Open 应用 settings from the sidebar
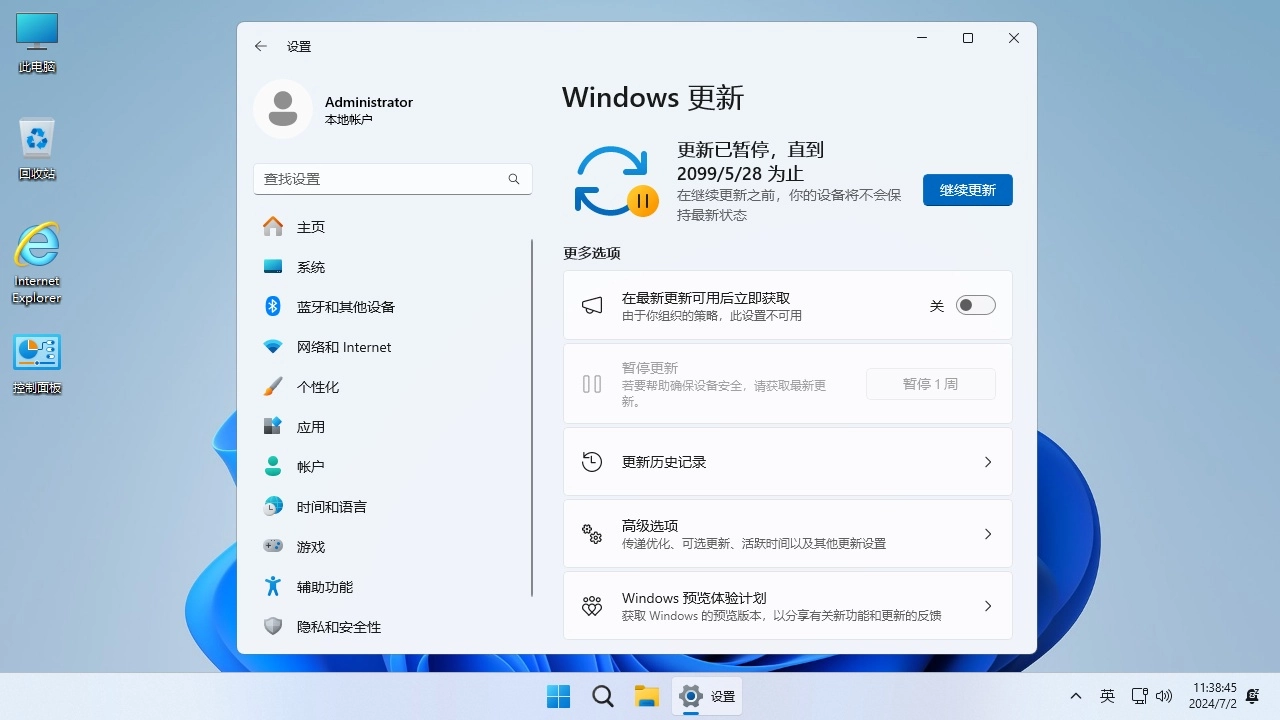 [x=311, y=426]
